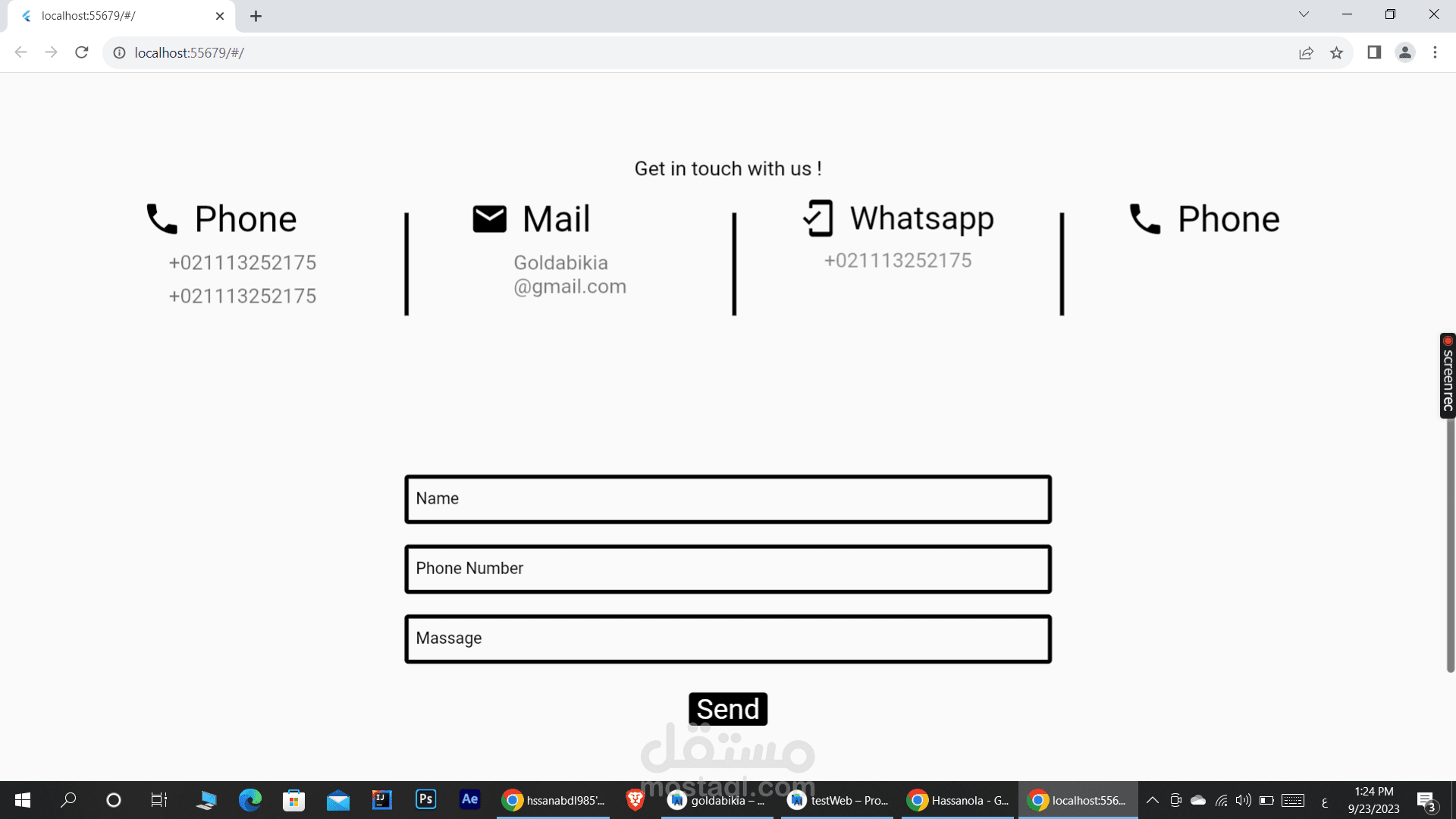Click the phone handset icon on far left
The height and width of the screenshot is (819, 1456).
(x=162, y=219)
